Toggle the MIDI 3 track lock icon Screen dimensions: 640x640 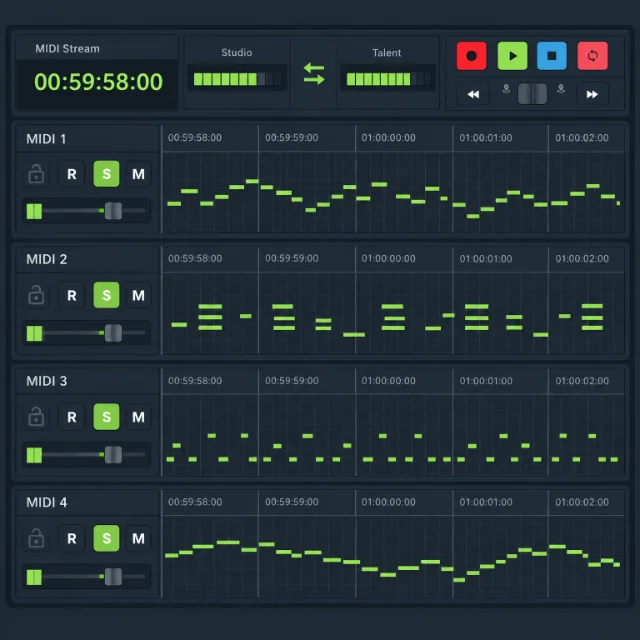click(x=36, y=417)
